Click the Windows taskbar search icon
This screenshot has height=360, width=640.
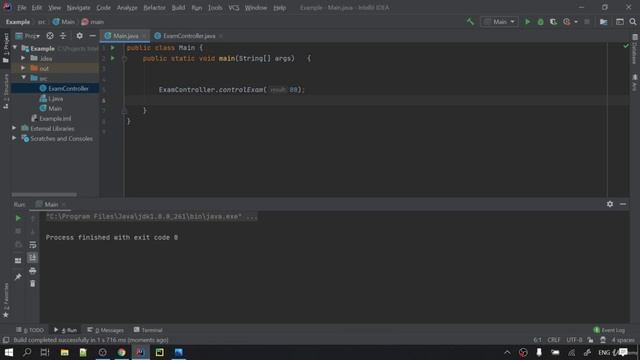[x=27, y=352]
